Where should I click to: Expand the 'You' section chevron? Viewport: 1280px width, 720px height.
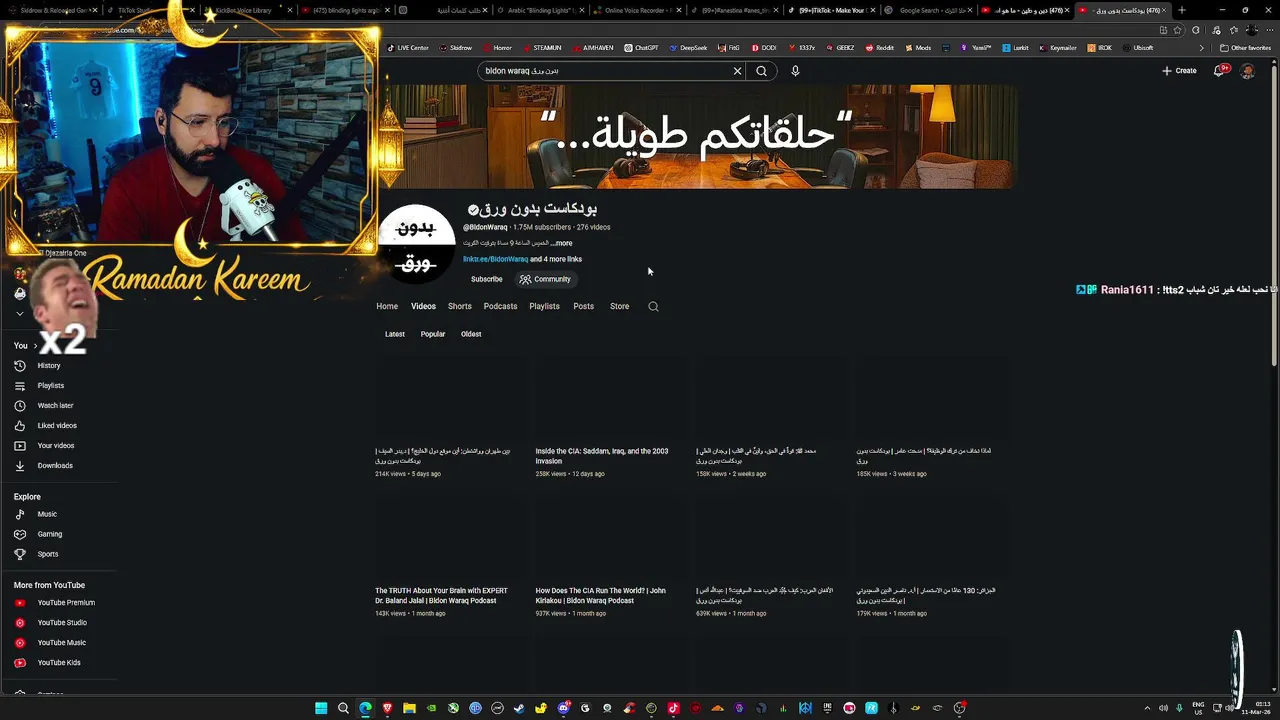[x=36, y=346]
